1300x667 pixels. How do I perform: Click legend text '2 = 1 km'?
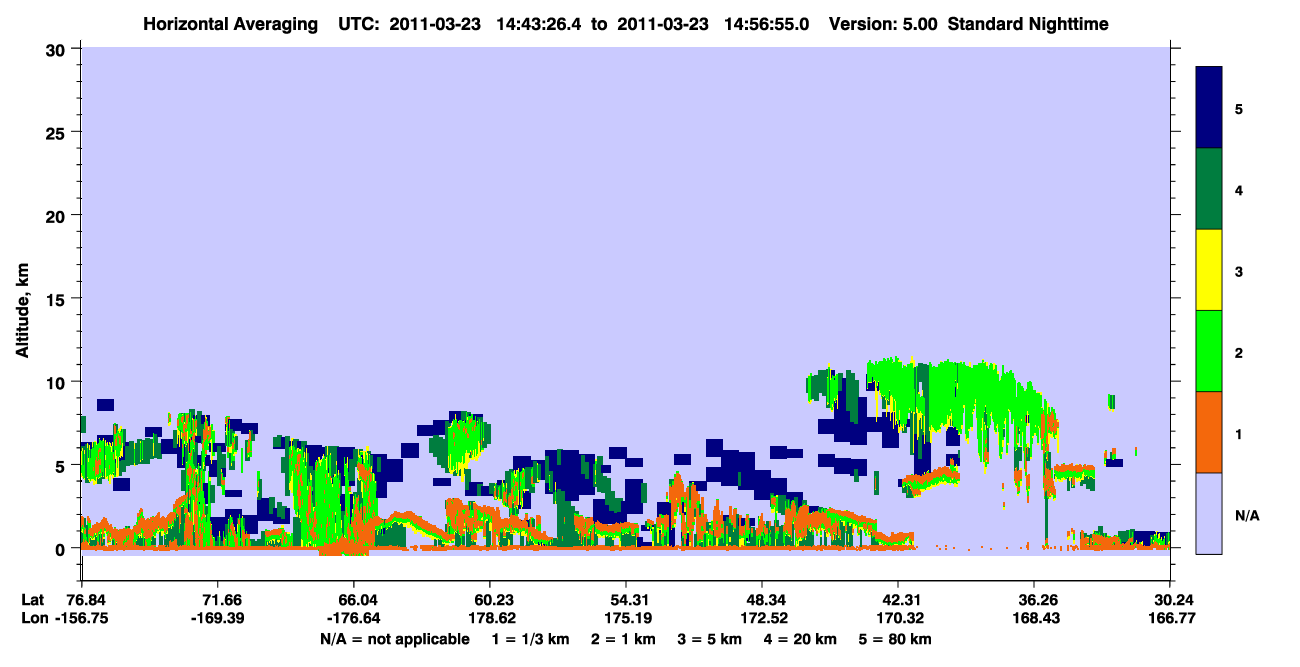coord(622,639)
